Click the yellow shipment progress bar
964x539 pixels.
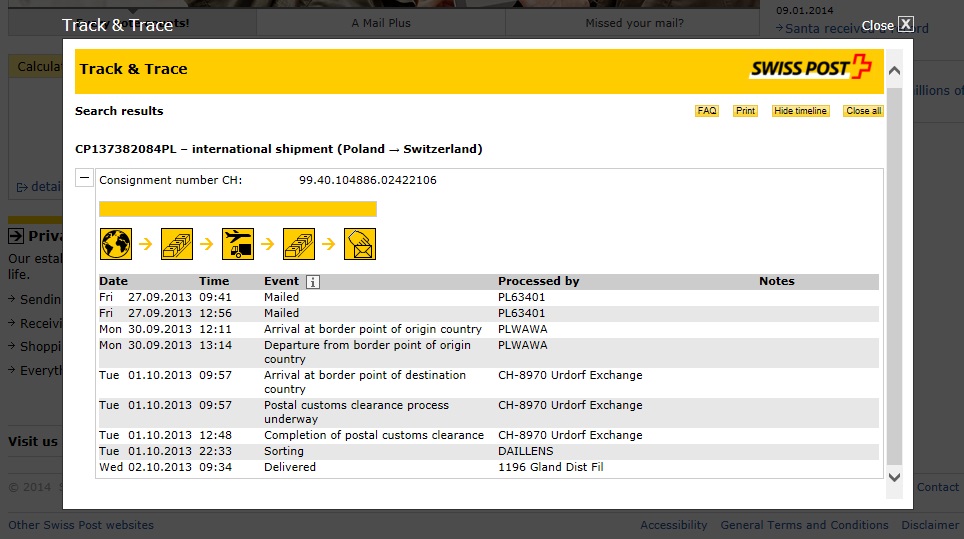point(238,209)
